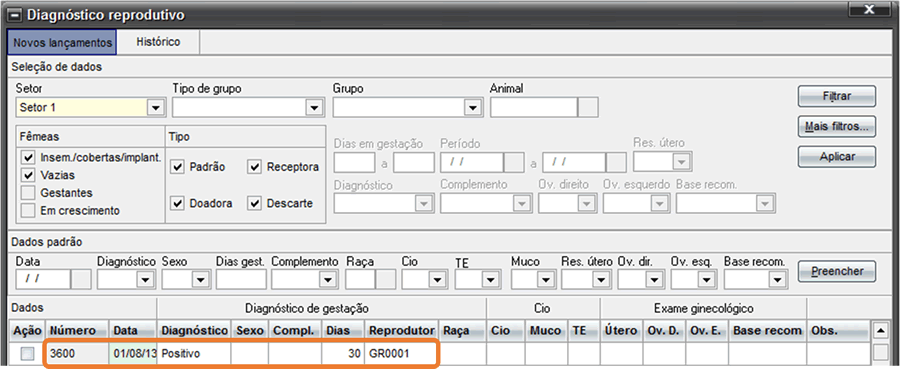Open Diagnóstico dropdown in Dados padrão
900x369 pixels.
click(x=145, y=279)
